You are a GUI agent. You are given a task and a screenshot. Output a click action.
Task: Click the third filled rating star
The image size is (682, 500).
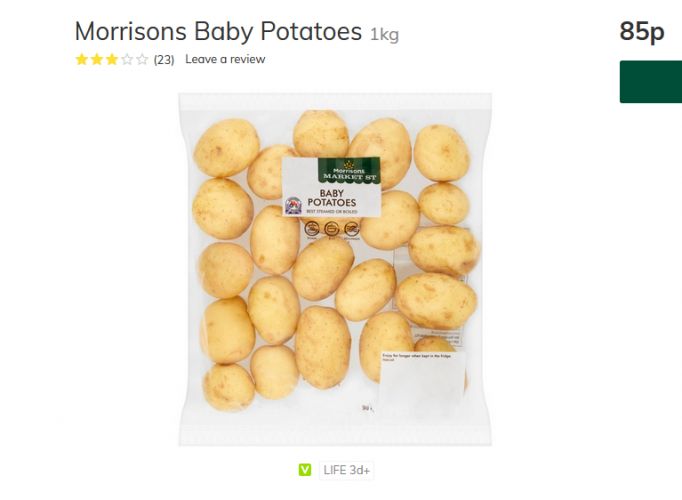[112, 59]
